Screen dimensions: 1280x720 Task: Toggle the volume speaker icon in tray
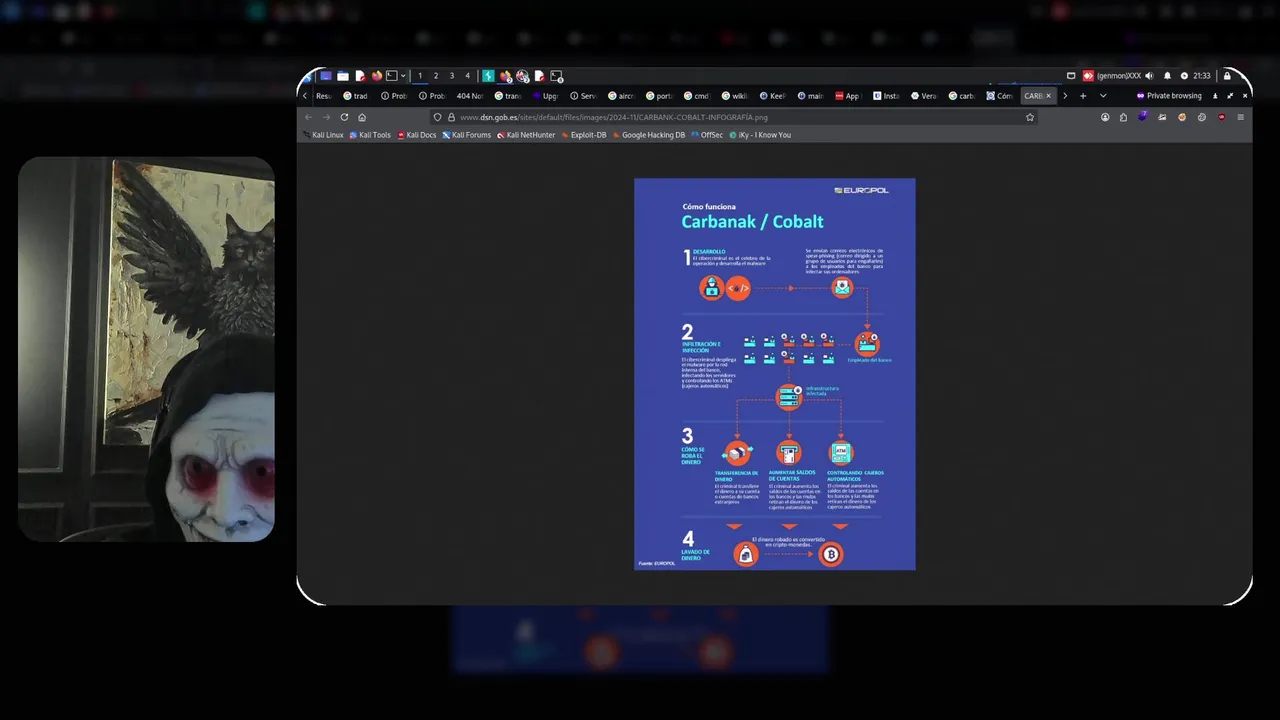[x=1149, y=76]
